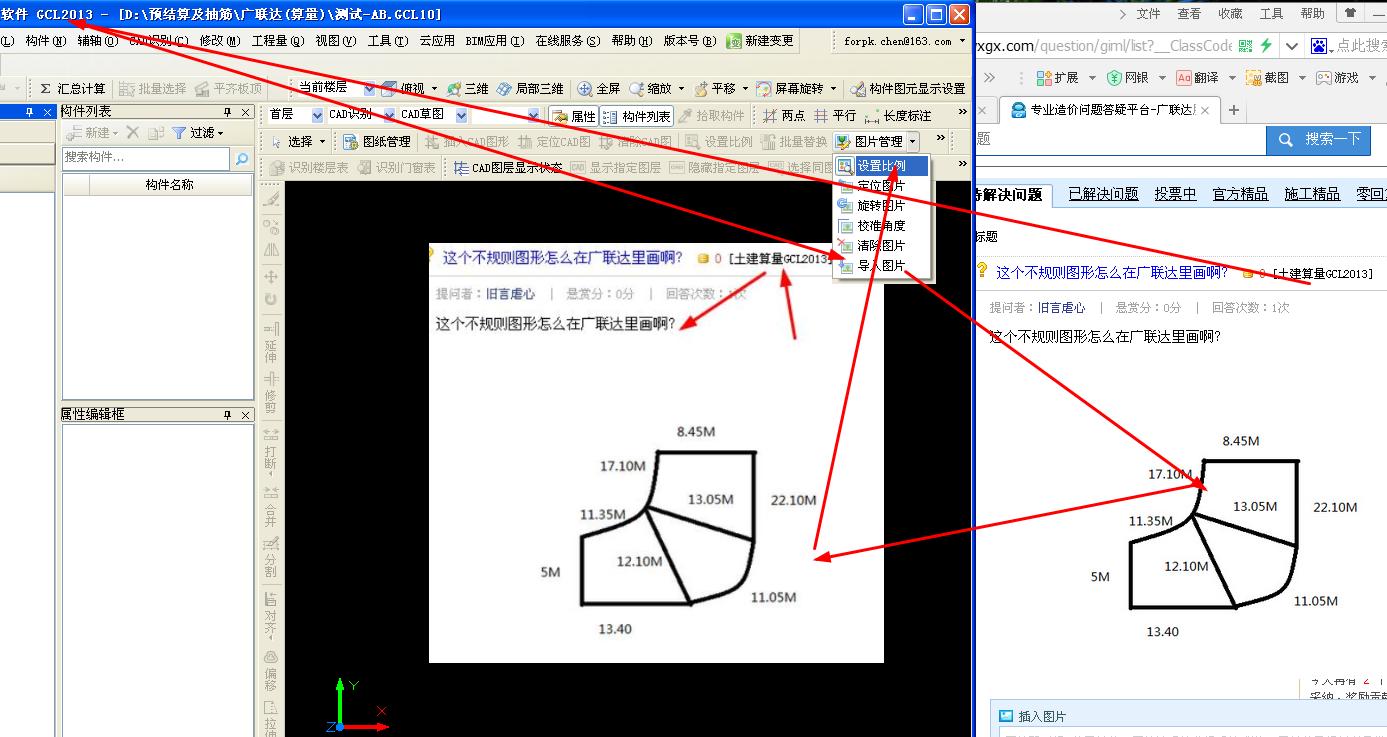Select the 分割 split tool in the side toolbar
This screenshot has height=737, width=1387.
pos(271,558)
